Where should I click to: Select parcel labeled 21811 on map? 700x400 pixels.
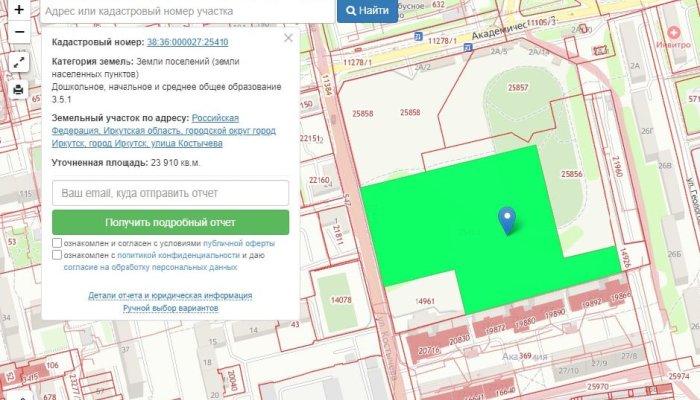[338, 233]
